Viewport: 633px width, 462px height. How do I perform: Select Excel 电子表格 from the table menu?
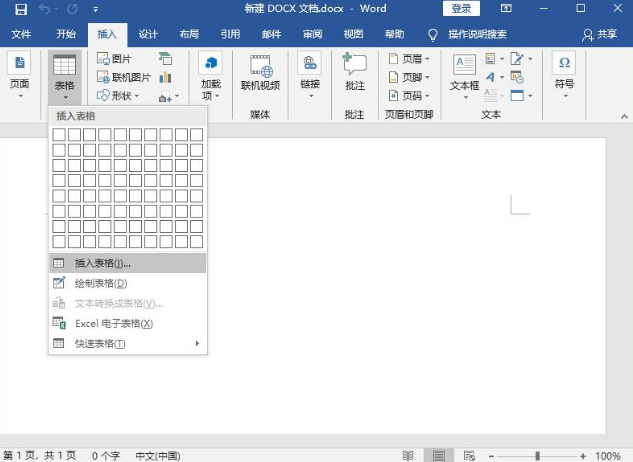pos(113,324)
